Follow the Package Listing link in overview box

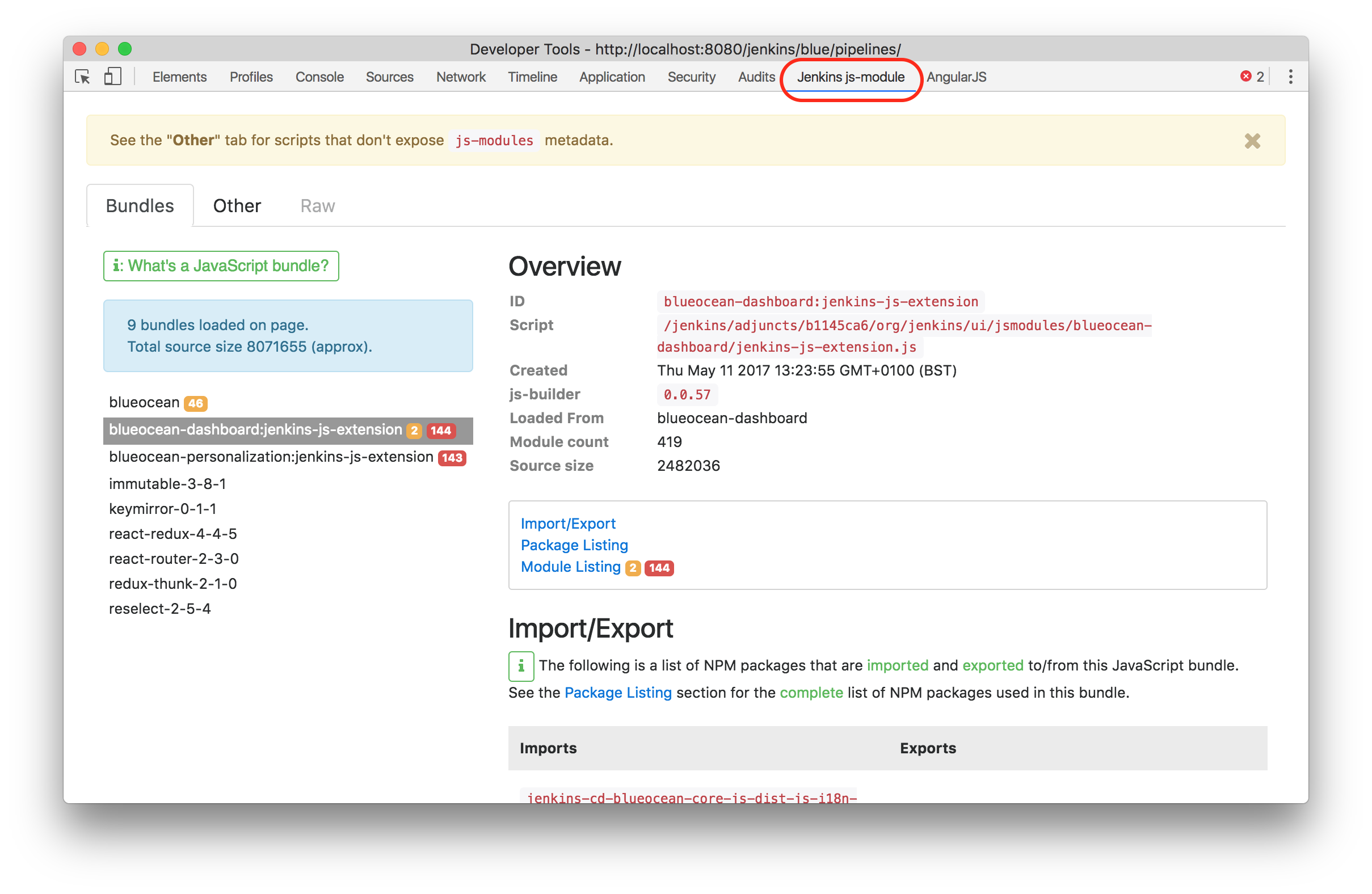point(574,545)
